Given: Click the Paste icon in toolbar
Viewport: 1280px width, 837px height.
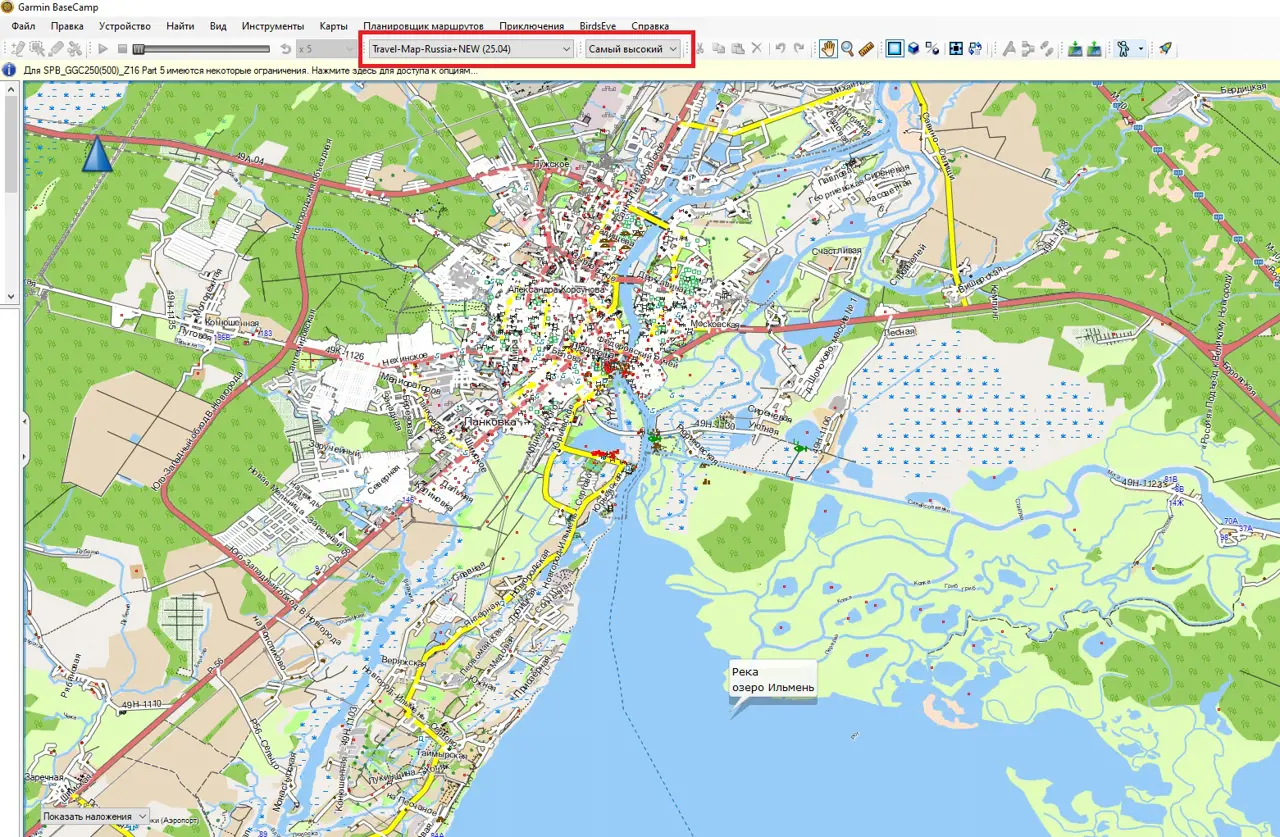Looking at the screenshot, I should click(x=737, y=48).
